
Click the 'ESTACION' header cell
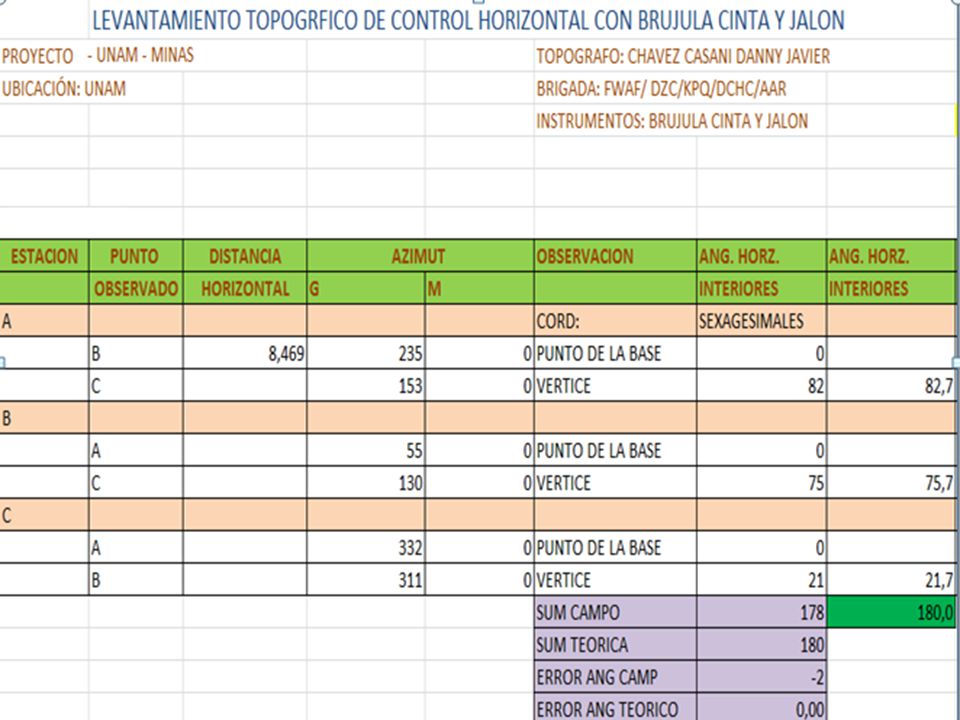pyautogui.click(x=44, y=256)
